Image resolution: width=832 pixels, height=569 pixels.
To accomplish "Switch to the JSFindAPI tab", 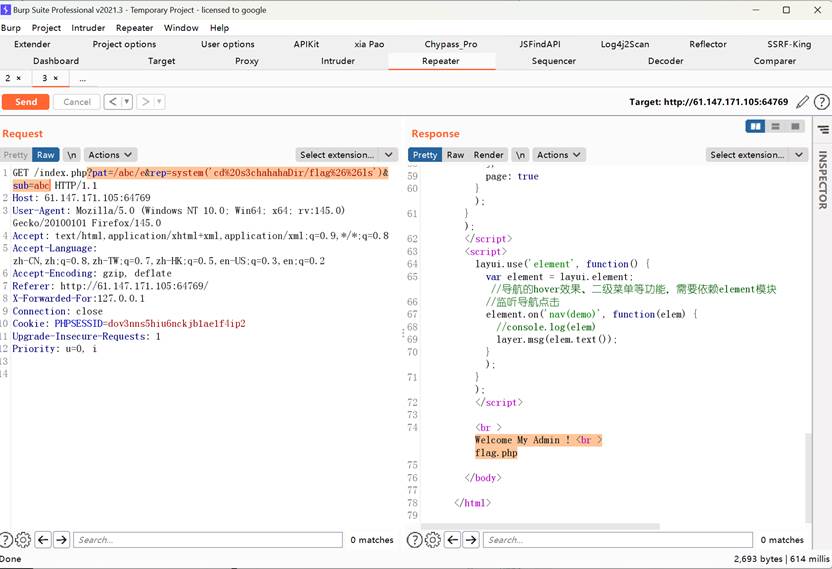I will (540, 44).
